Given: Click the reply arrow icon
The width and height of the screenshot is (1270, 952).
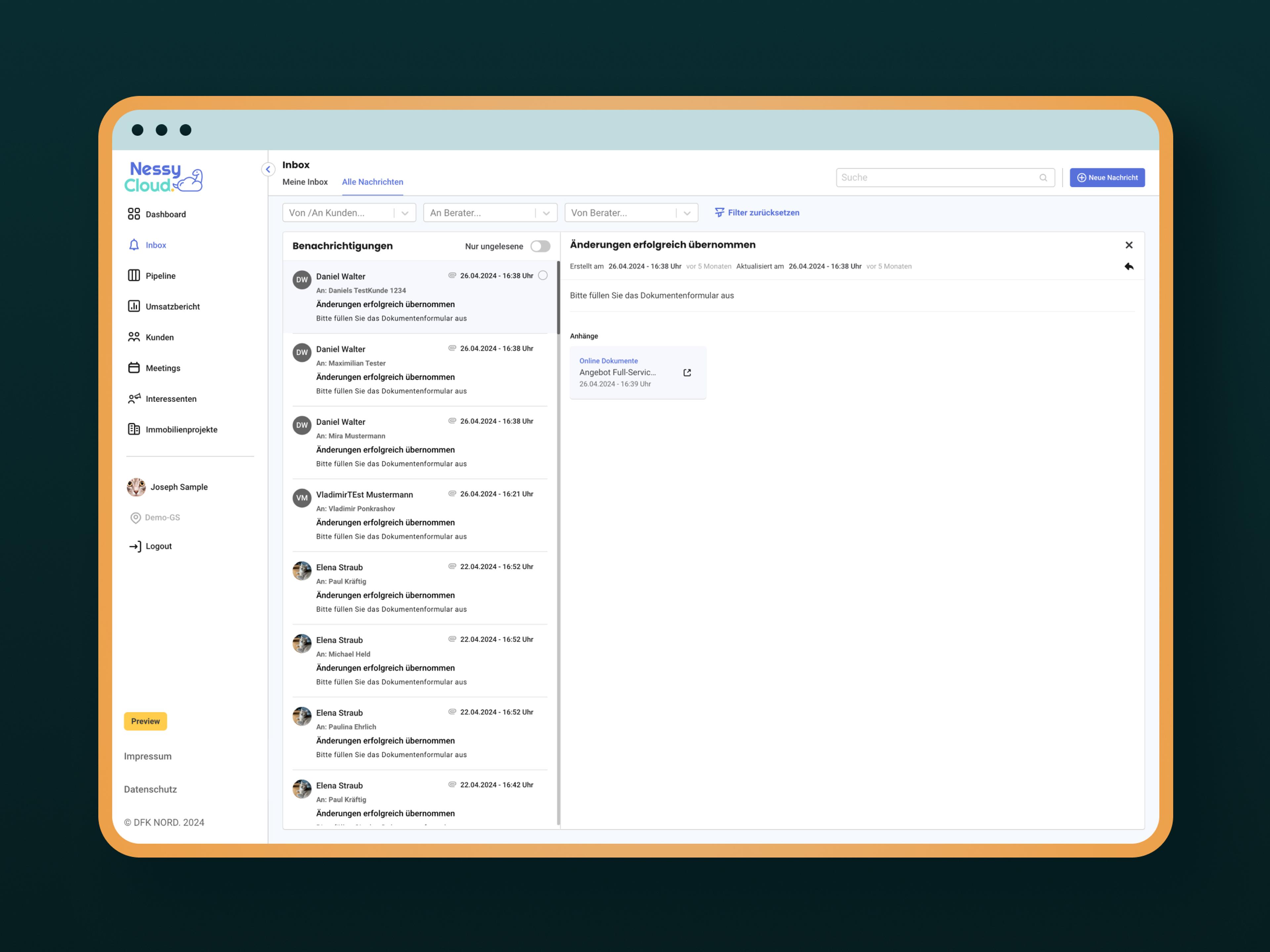Looking at the screenshot, I should tap(1129, 266).
